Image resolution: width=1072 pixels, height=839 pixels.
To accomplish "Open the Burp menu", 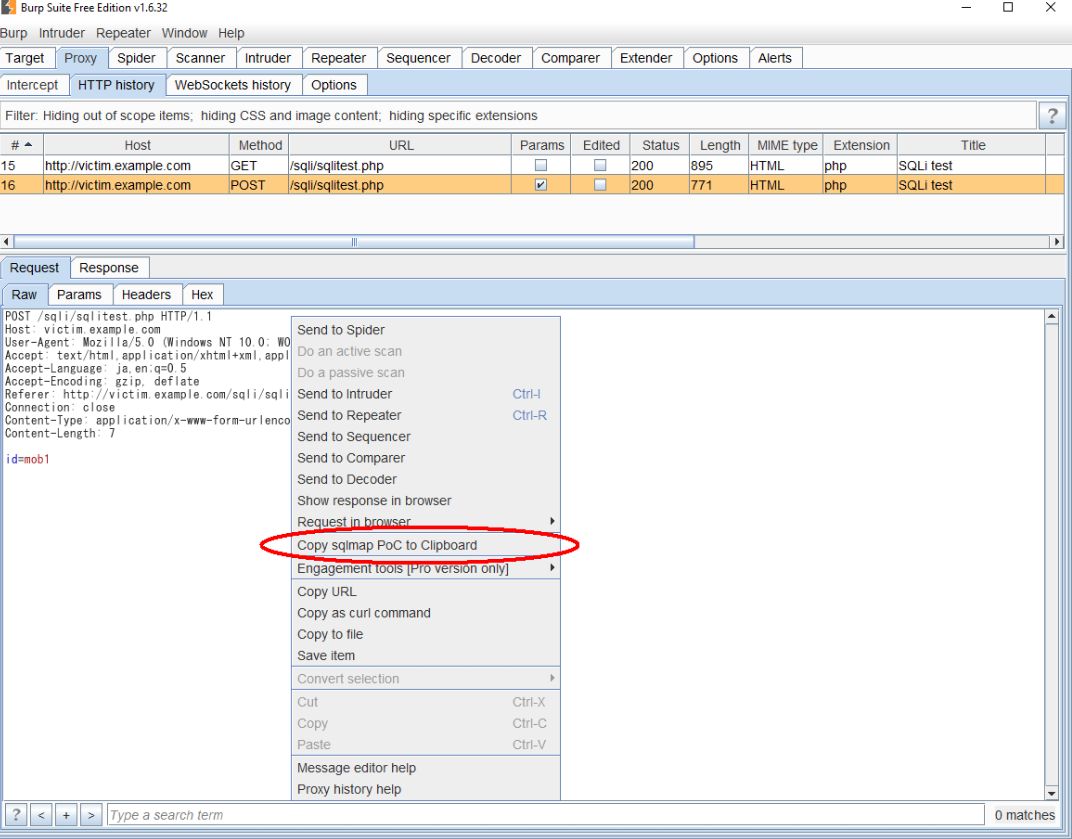I will (x=14, y=33).
